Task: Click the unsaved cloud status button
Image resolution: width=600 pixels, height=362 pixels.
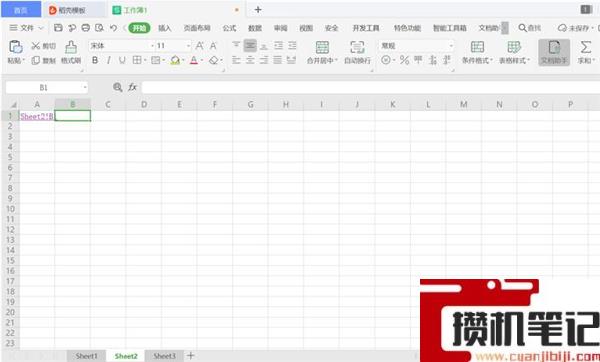Action: point(575,28)
